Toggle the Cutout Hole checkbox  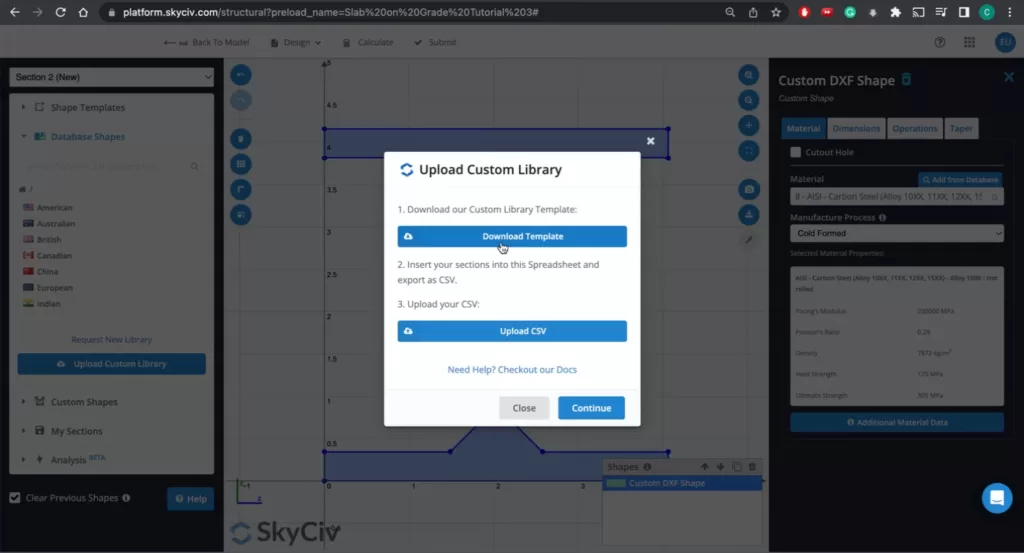(795, 152)
